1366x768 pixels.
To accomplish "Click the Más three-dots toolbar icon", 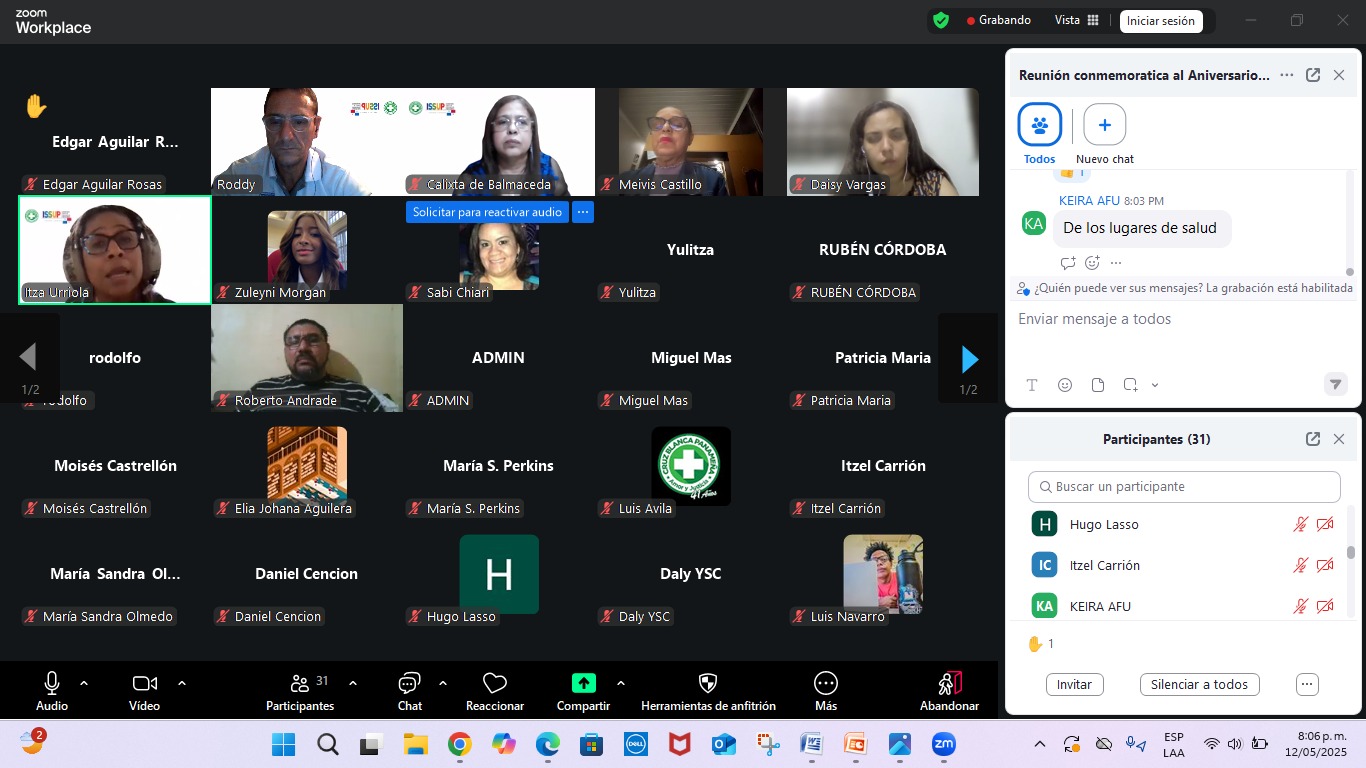I will coord(826,683).
